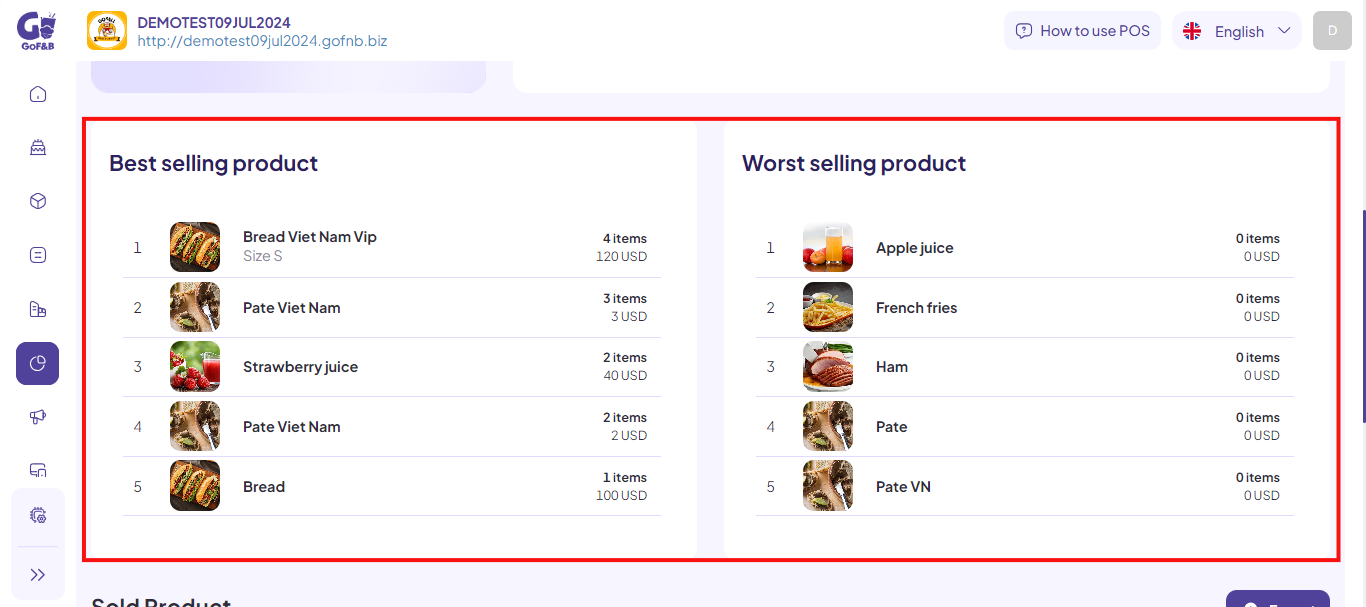
Task: Click the GoF&B logo
Action: tap(37, 32)
